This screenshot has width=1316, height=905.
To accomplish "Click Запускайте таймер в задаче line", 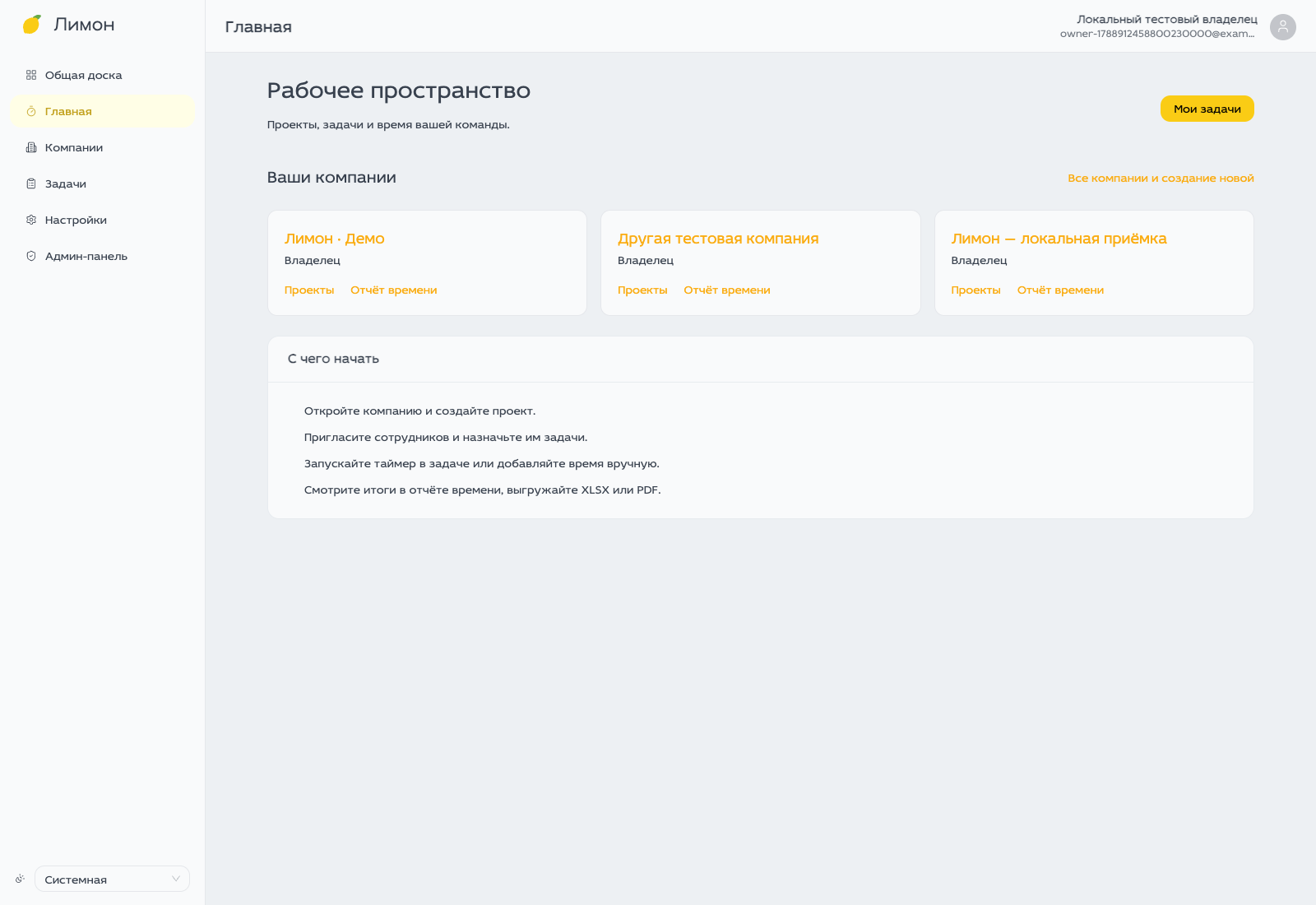I will [x=481, y=463].
